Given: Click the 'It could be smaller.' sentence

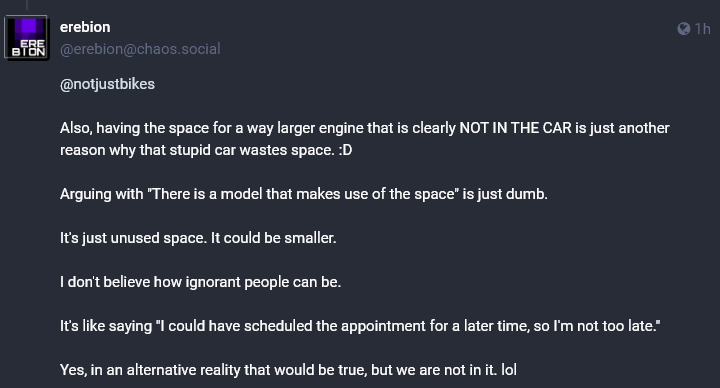Looking at the screenshot, I should pos(274,238).
